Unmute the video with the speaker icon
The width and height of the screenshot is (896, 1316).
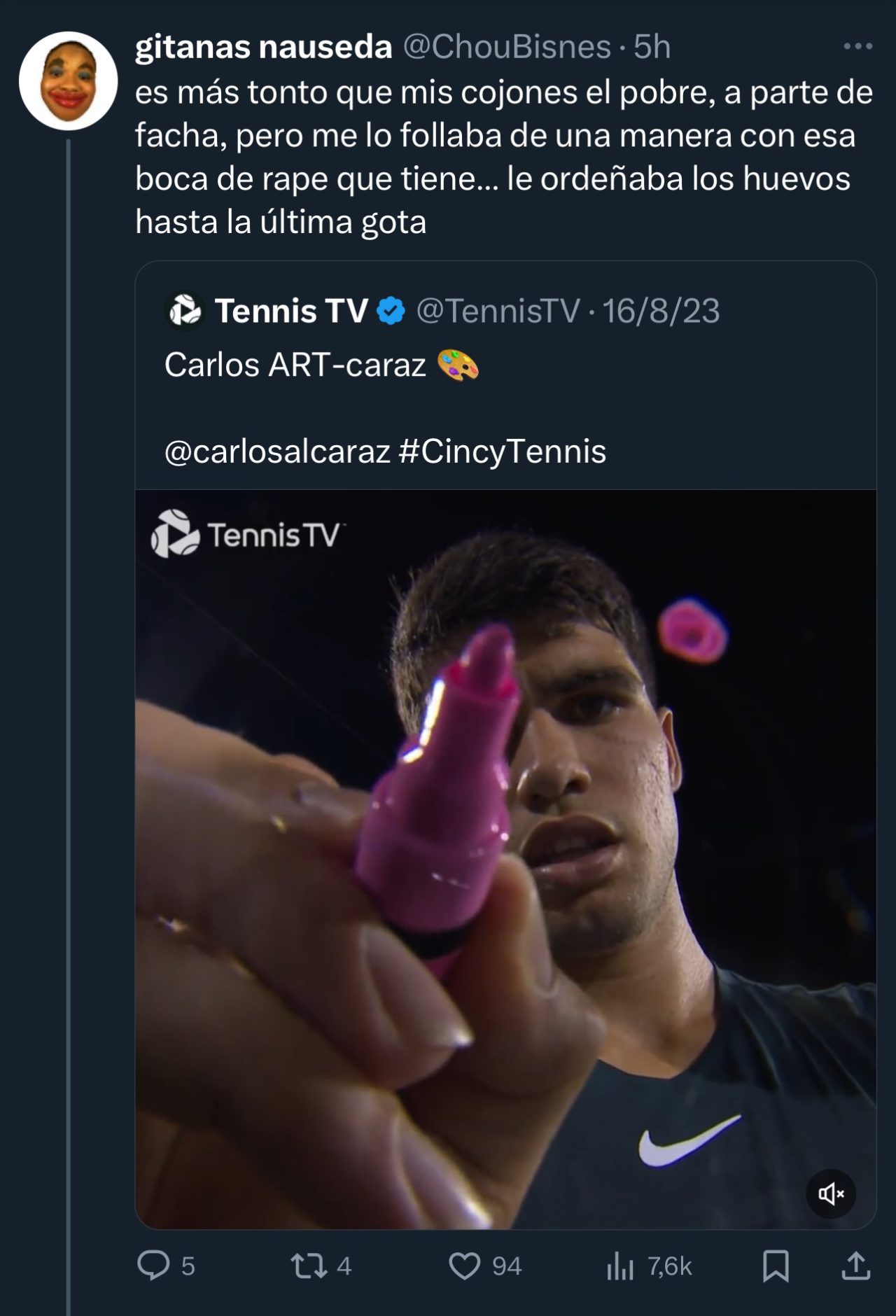pos(831,1193)
